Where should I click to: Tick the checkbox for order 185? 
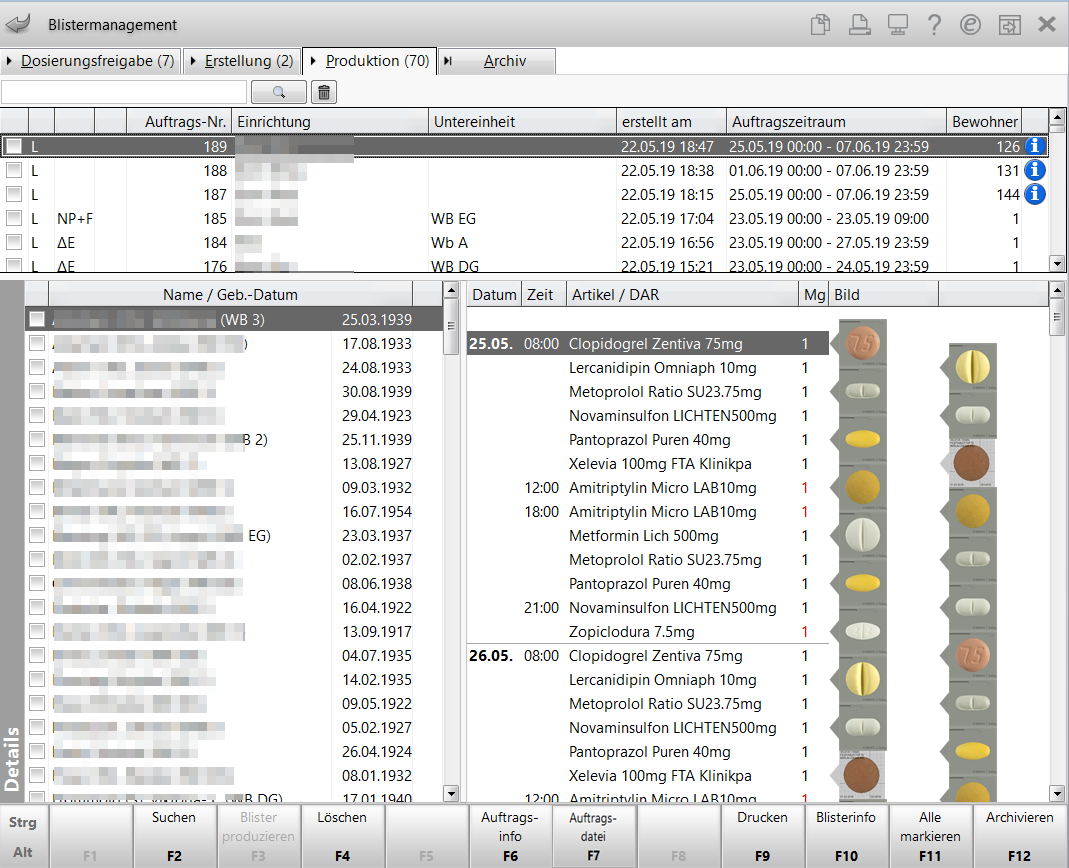click(14, 218)
